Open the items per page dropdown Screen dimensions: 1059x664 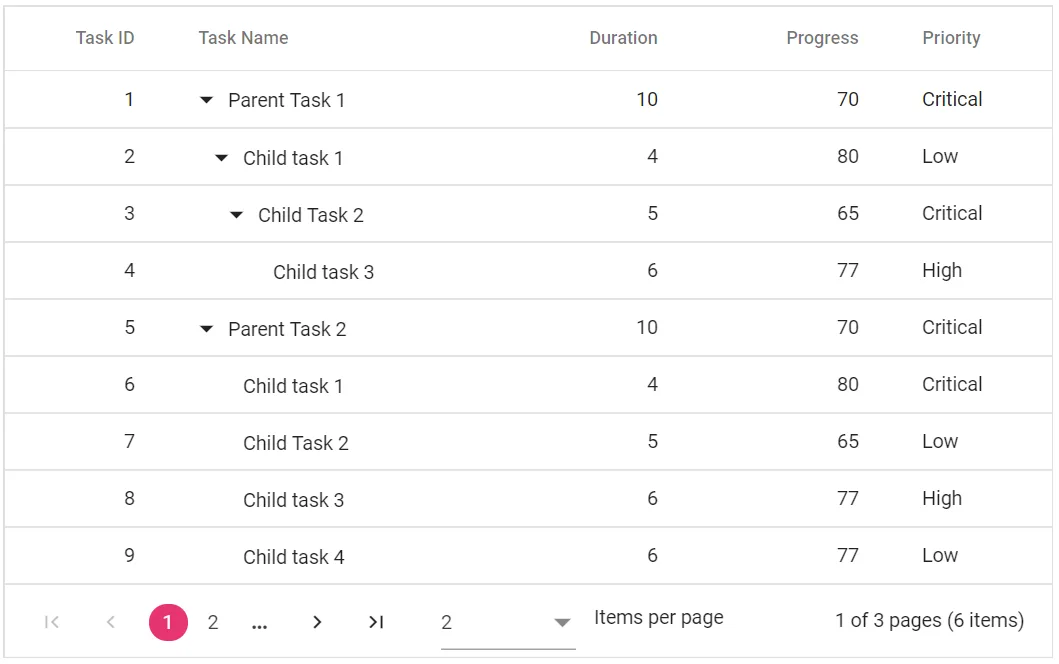point(561,622)
